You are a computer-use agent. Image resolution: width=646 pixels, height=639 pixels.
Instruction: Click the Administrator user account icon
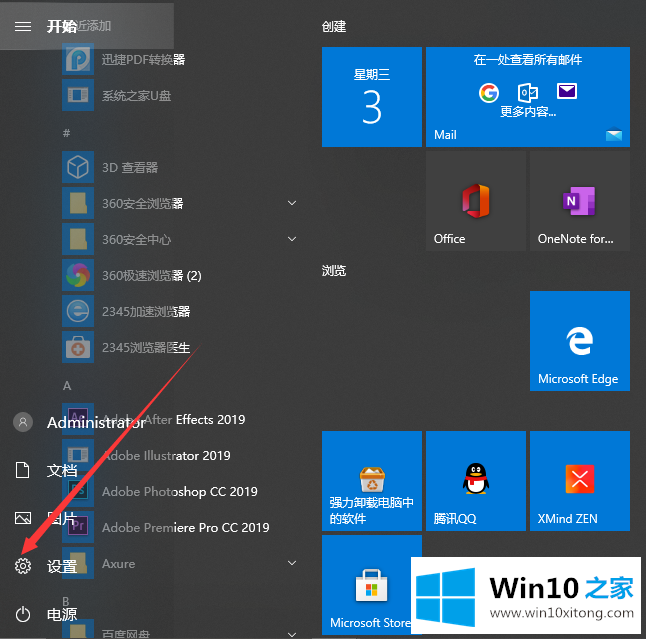[x=23, y=422]
